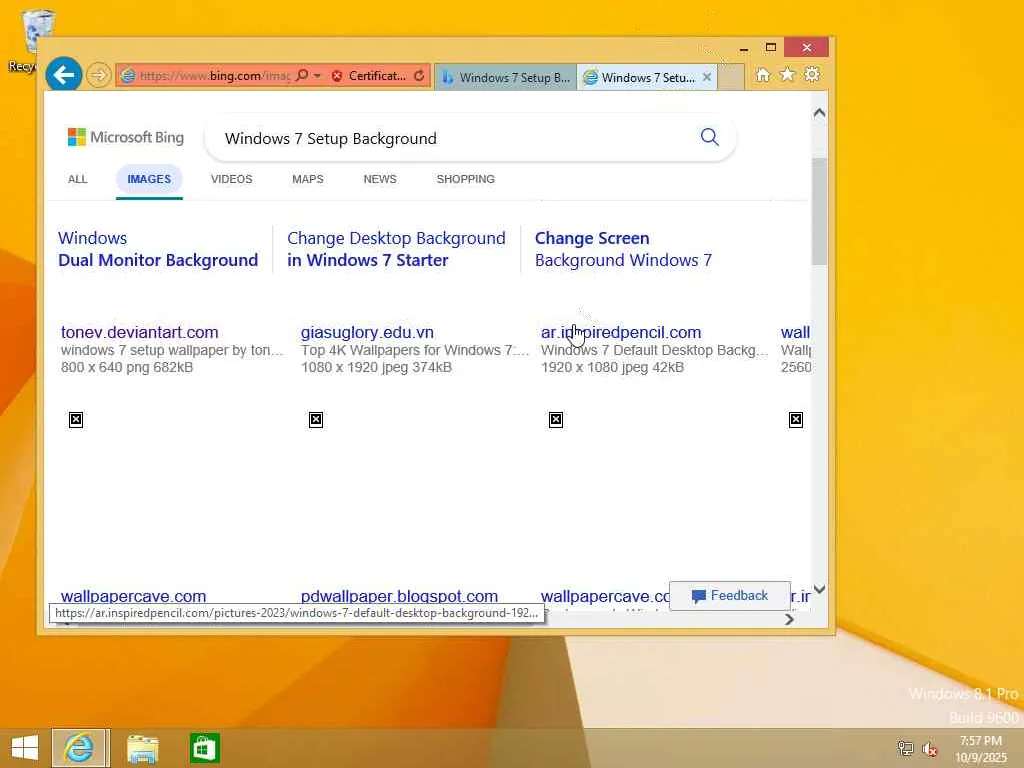This screenshot has width=1024, height=768.
Task: Click vertical scrollbar down arrow
Action: click(820, 589)
